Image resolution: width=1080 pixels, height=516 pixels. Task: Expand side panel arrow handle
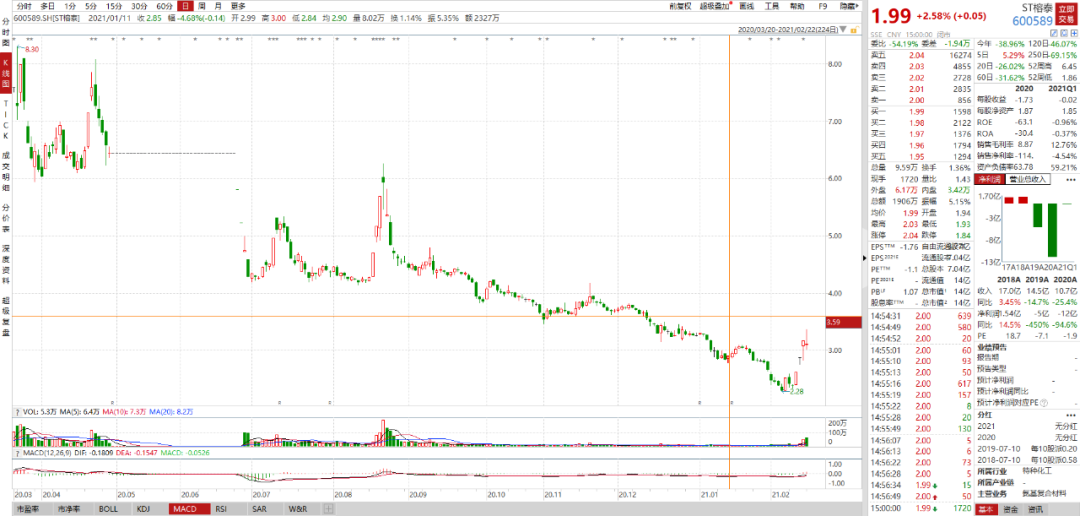[x=865, y=258]
